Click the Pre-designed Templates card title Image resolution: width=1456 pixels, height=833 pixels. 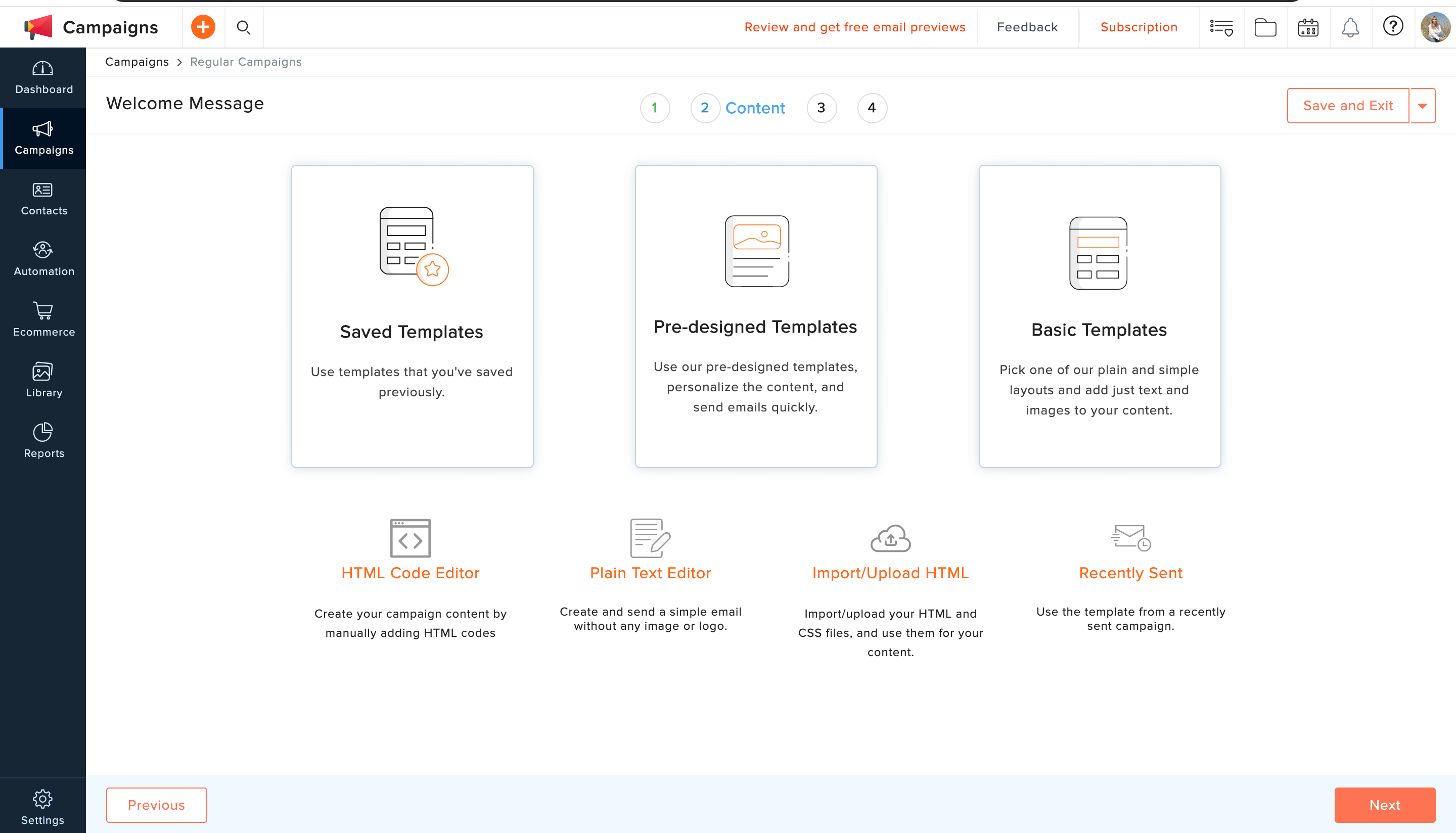click(755, 327)
